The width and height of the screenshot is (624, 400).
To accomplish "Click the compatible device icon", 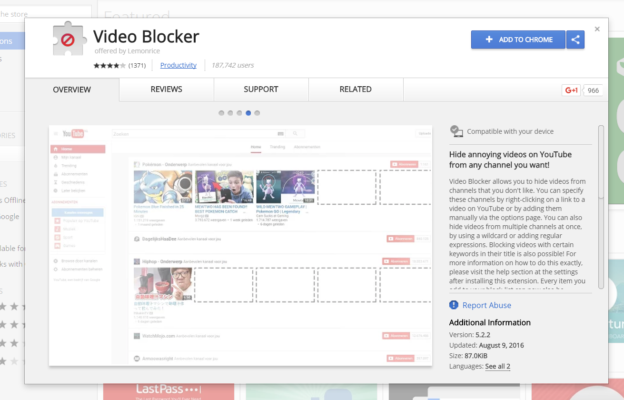I will (456, 131).
